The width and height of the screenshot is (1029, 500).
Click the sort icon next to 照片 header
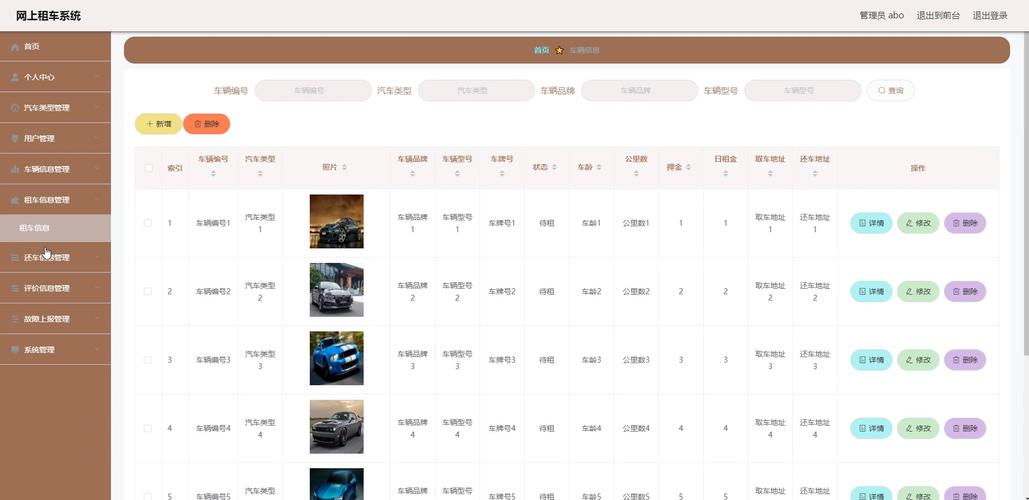(344, 168)
